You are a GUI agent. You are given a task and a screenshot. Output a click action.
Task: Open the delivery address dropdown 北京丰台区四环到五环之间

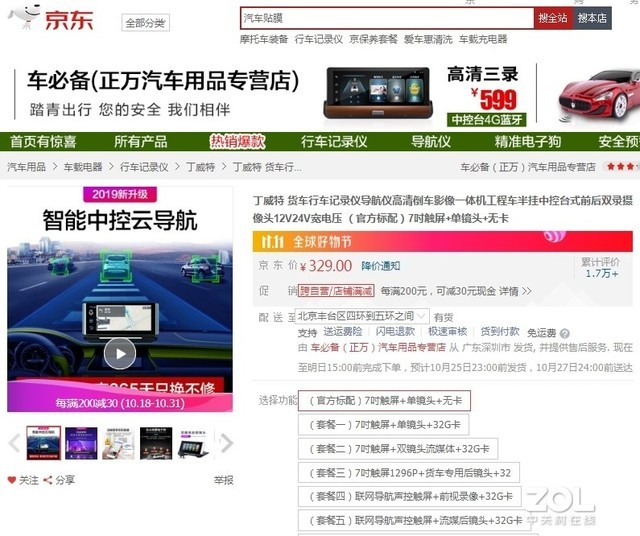[362, 316]
